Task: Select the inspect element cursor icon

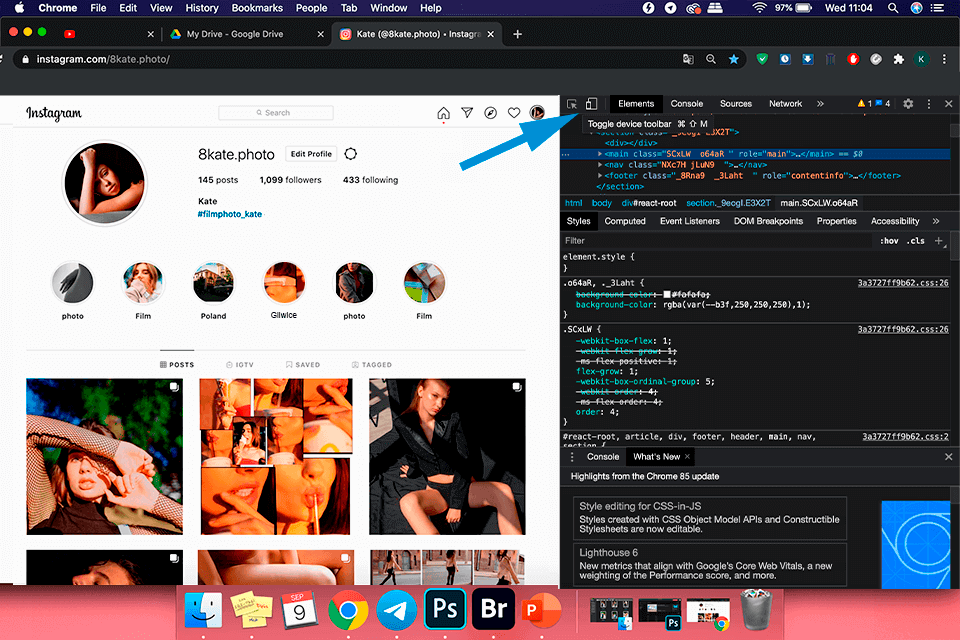Action: tap(572, 104)
